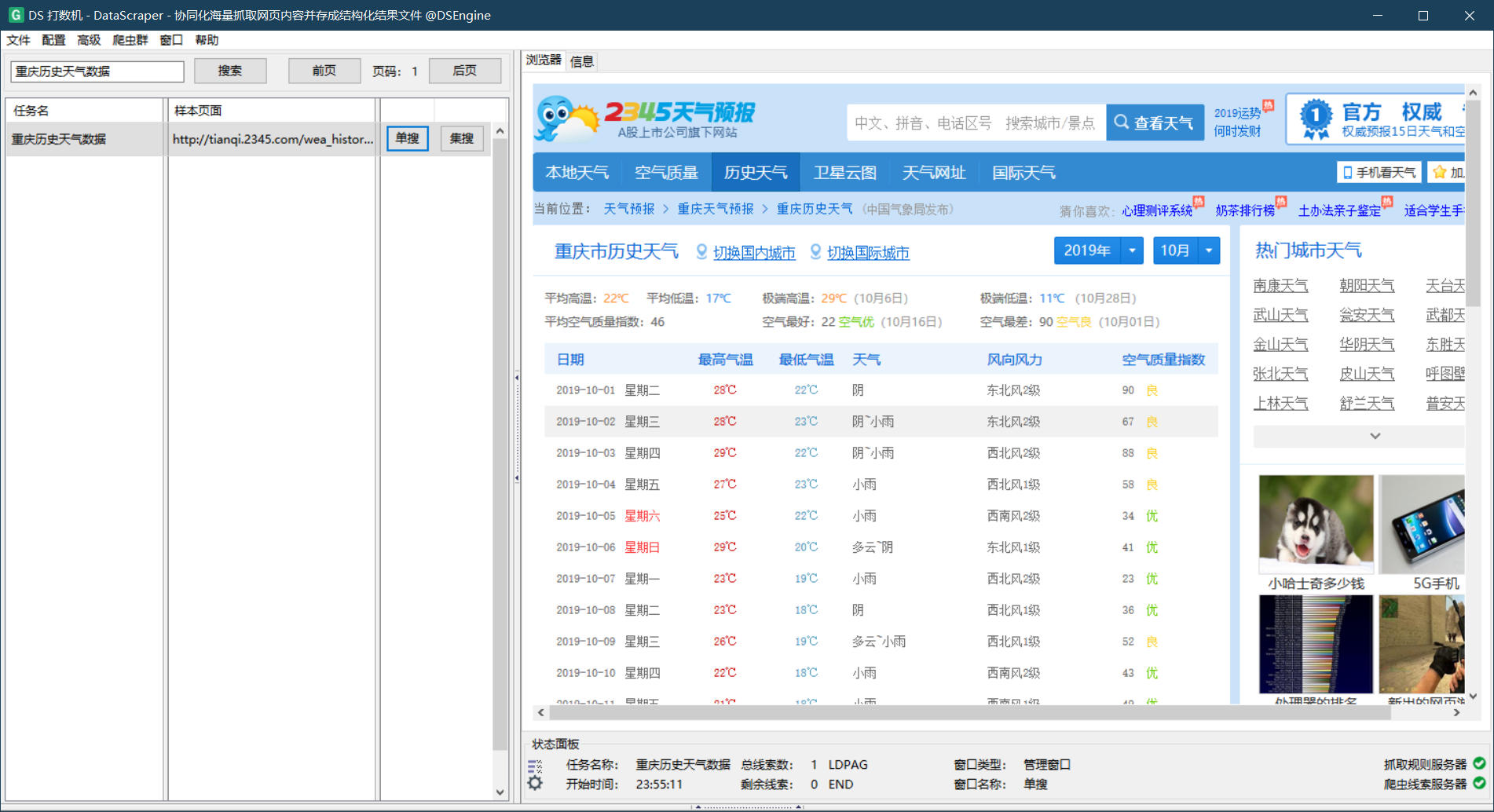Click the star favorite icon top right

[1438, 171]
